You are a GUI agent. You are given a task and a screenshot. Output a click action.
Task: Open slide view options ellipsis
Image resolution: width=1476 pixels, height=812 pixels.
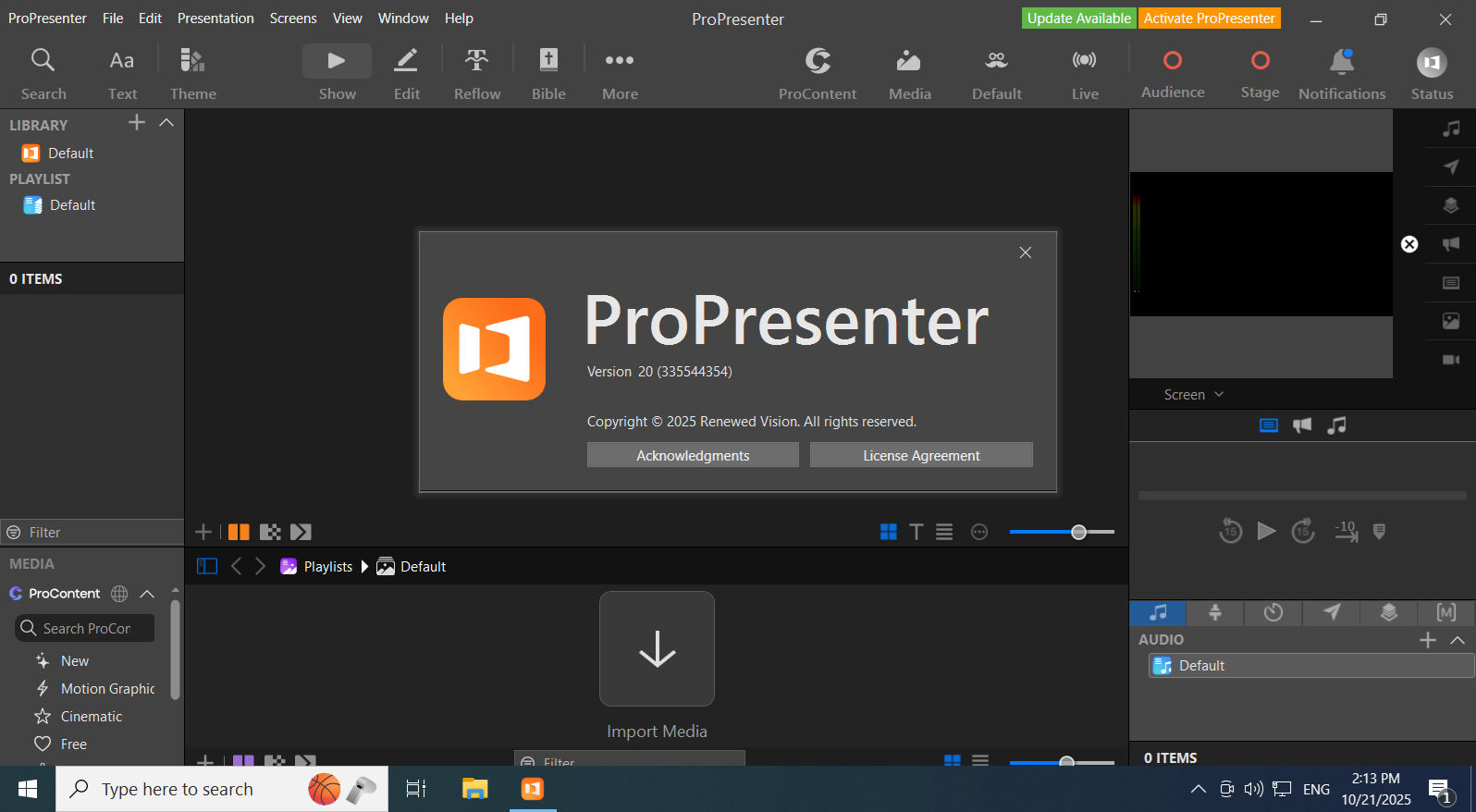coord(979,532)
